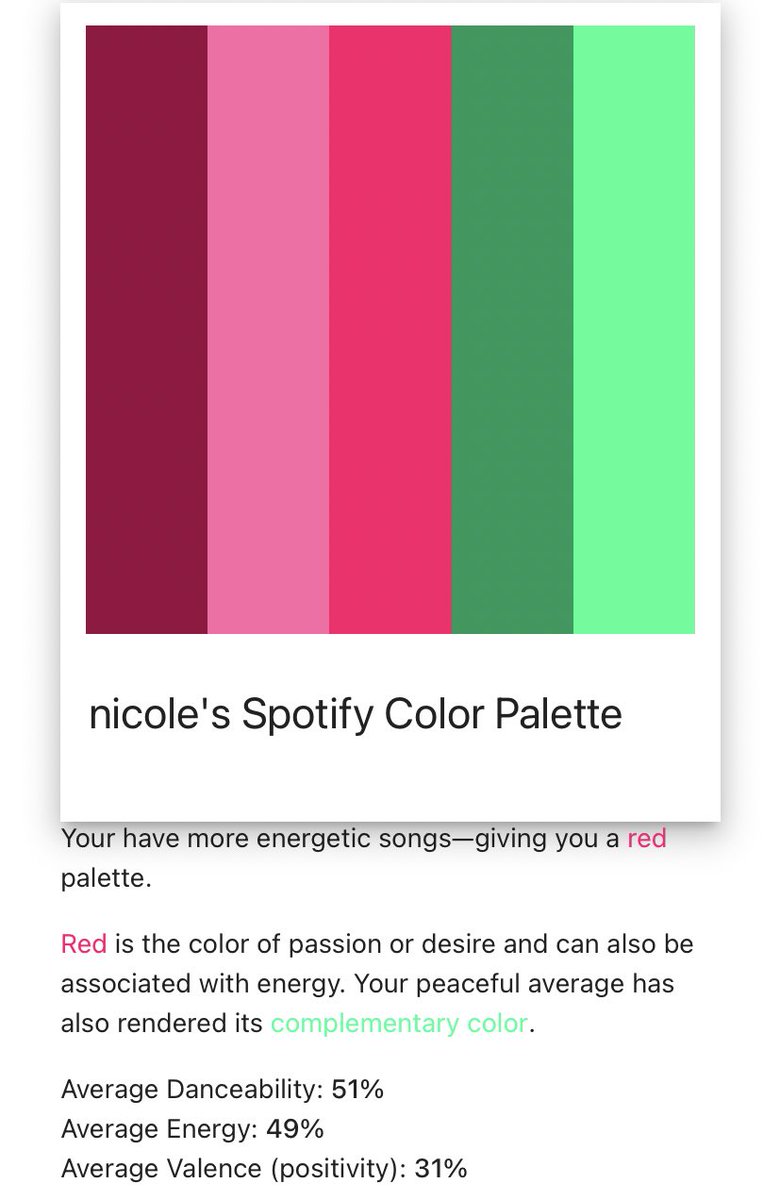Select the 'Average Danceability:' label
Image resolution: width=780 pixels, height=1200 pixels.
(193, 1089)
